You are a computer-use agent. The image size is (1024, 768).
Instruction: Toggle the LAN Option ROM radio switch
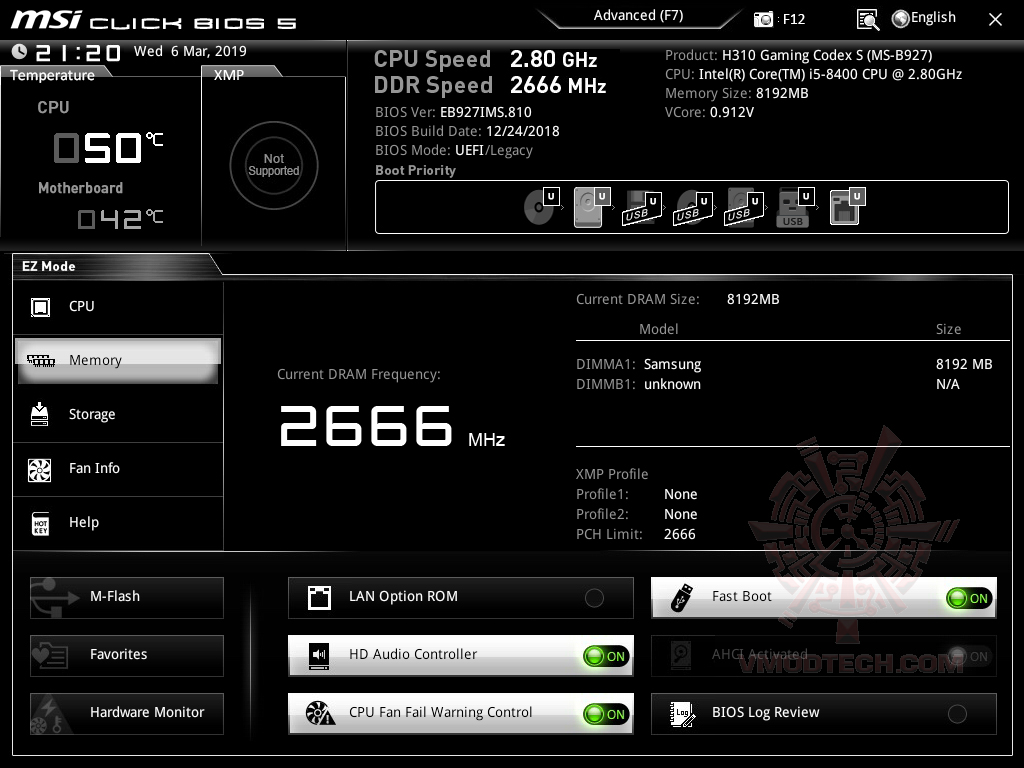pyautogui.click(x=594, y=598)
